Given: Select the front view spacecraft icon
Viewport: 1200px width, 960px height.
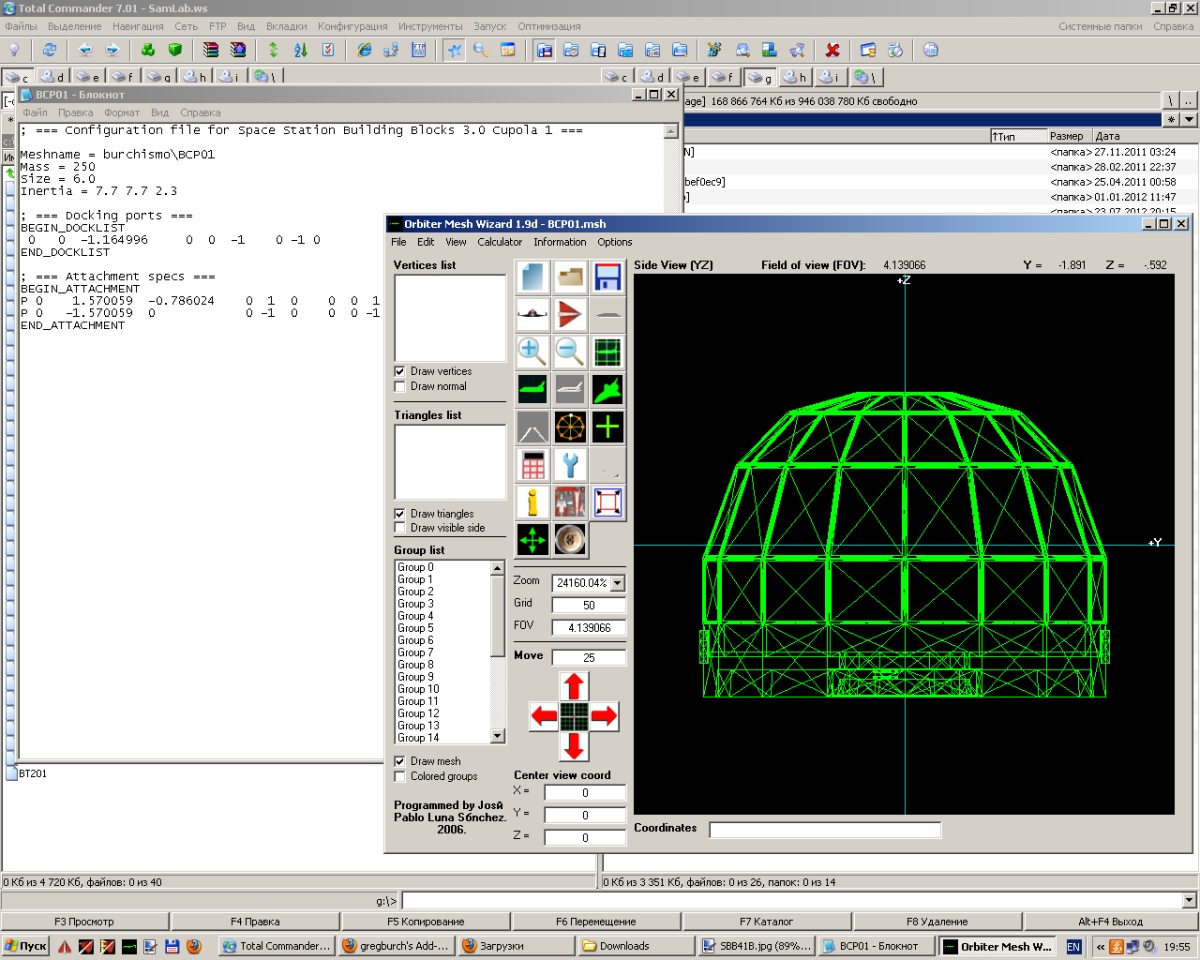Looking at the screenshot, I should [x=533, y=314].
